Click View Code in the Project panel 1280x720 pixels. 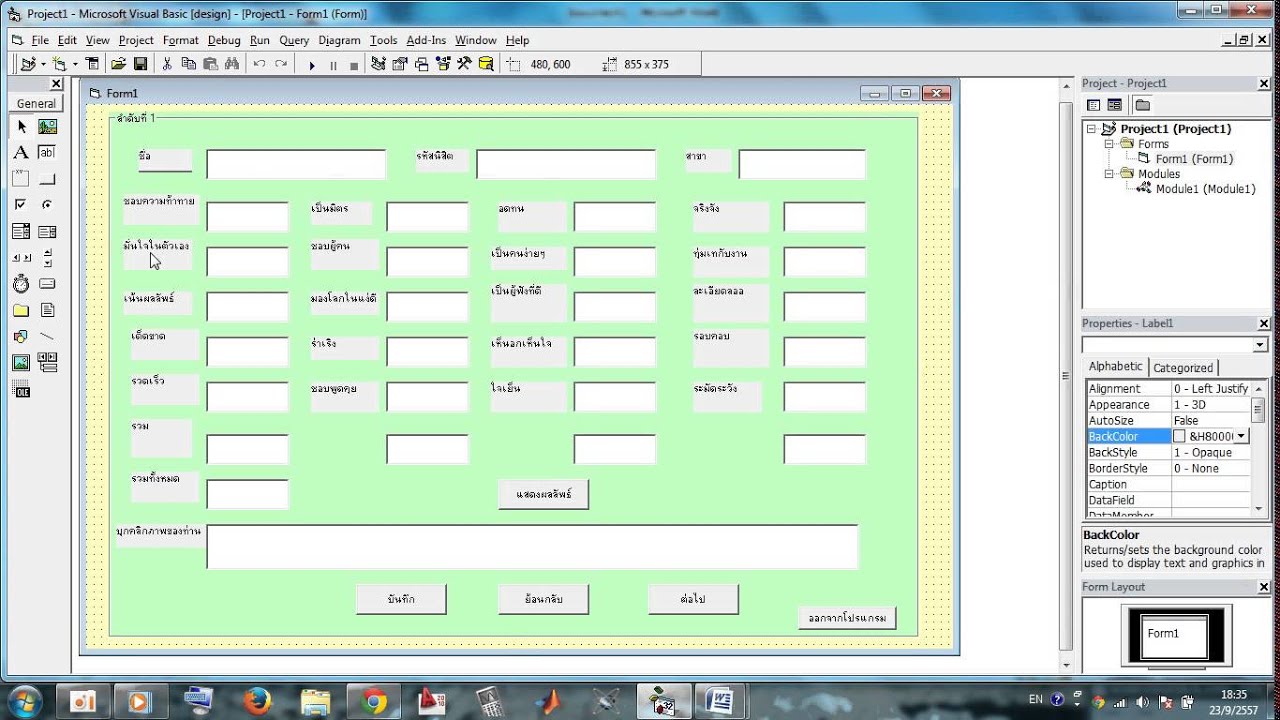coord(1093,105)
